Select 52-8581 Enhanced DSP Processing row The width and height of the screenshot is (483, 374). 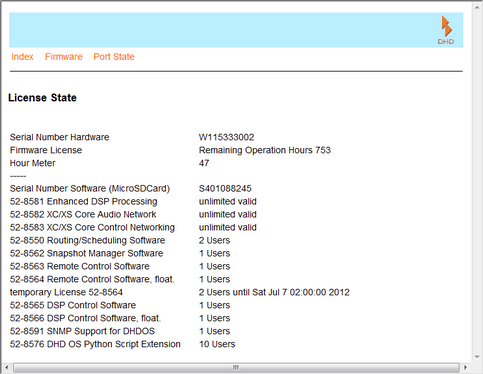point(83,202)
